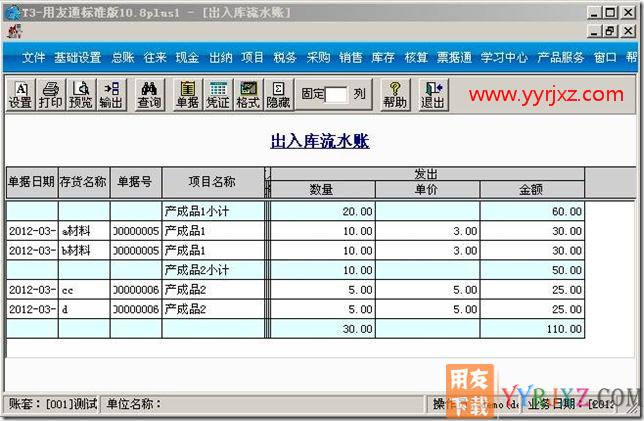Open the 现金 menu
The height and width of the screenshot is (421, 644).
pyautogui.click(x=187, y=58)
